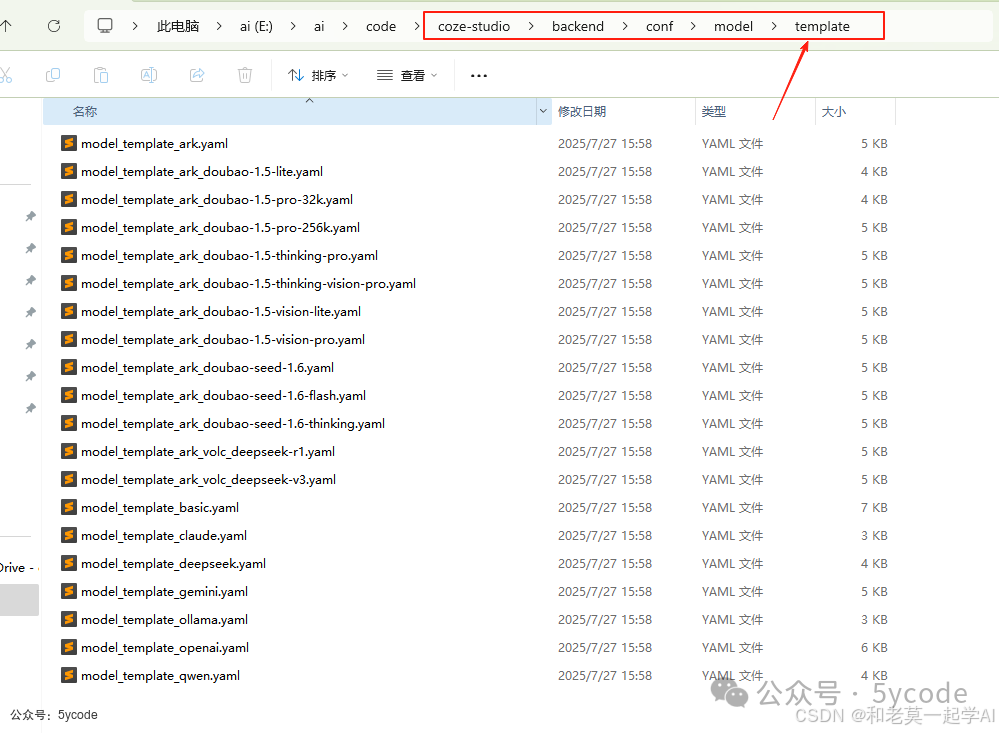
Task: Select model_template_ark_doubao-seed-1.6-flash.yaml
Action: pos(224,396)
